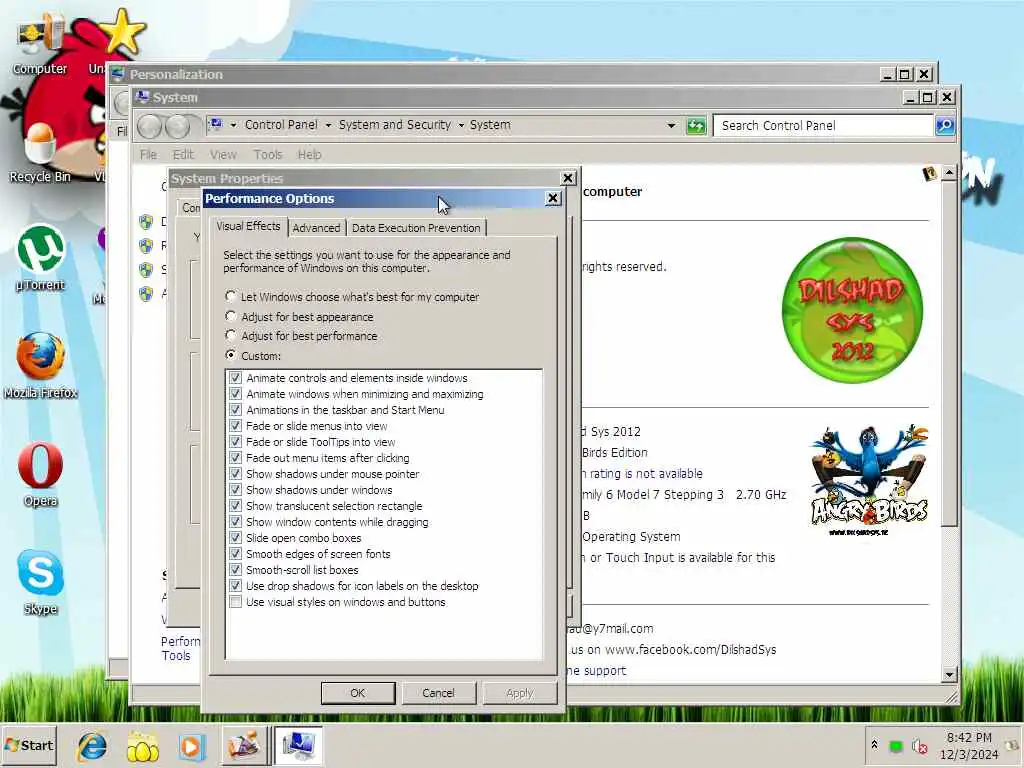Open the Computer desktop icon

point(40,44)
